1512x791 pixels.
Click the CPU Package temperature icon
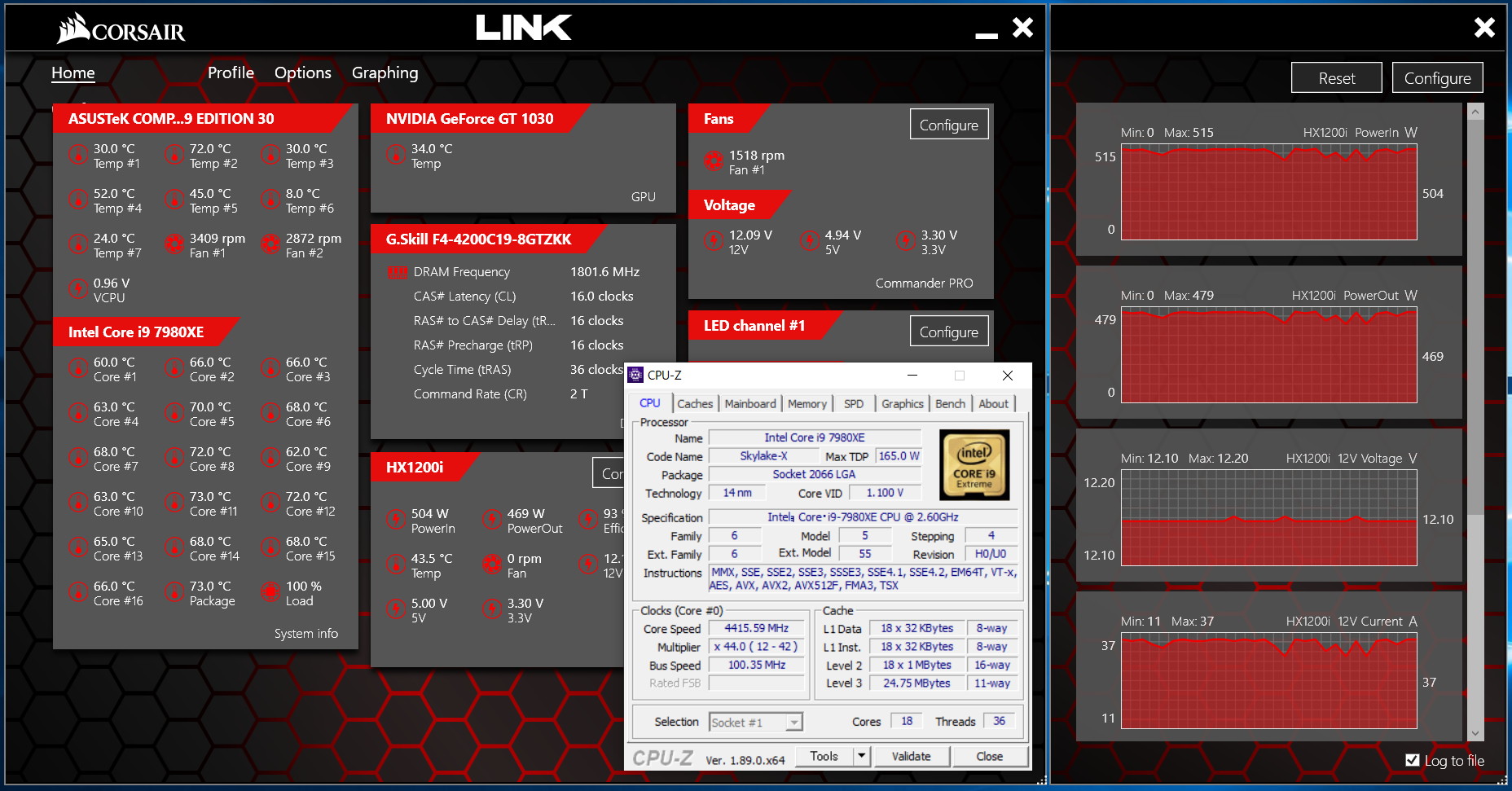[x=174, y=592]
